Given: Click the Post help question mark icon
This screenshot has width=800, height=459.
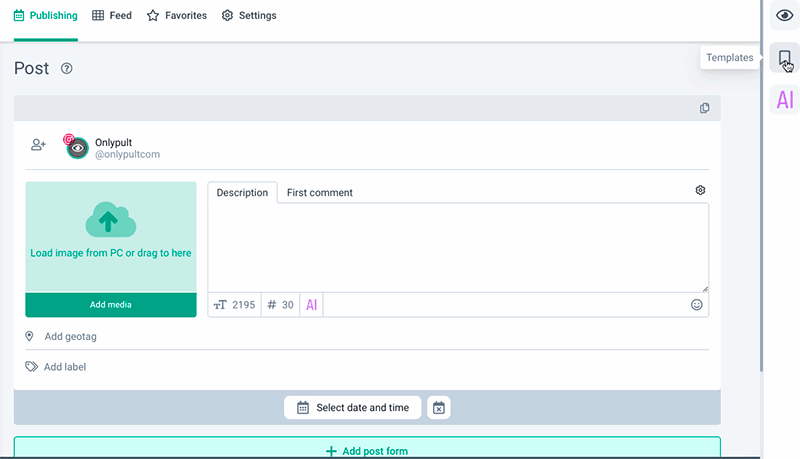Looking at the screenshot, I should pos(67,69).
